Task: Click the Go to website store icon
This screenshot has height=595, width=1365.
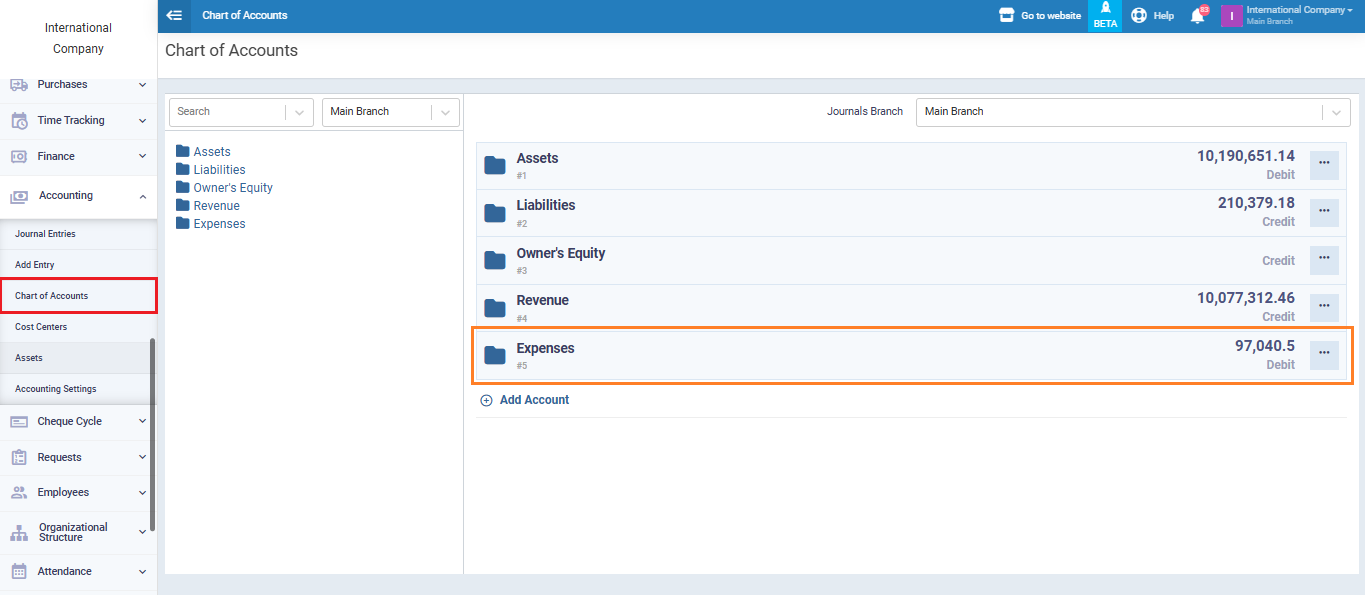Action: tap(1007, 16)
